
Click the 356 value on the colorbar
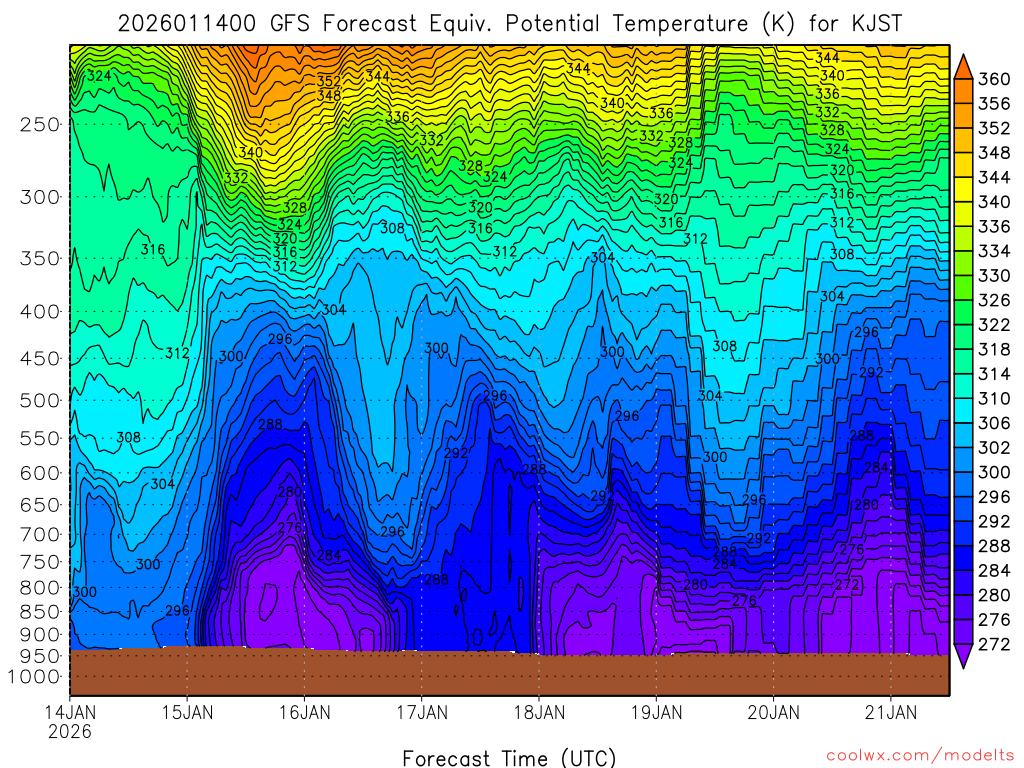994,104
